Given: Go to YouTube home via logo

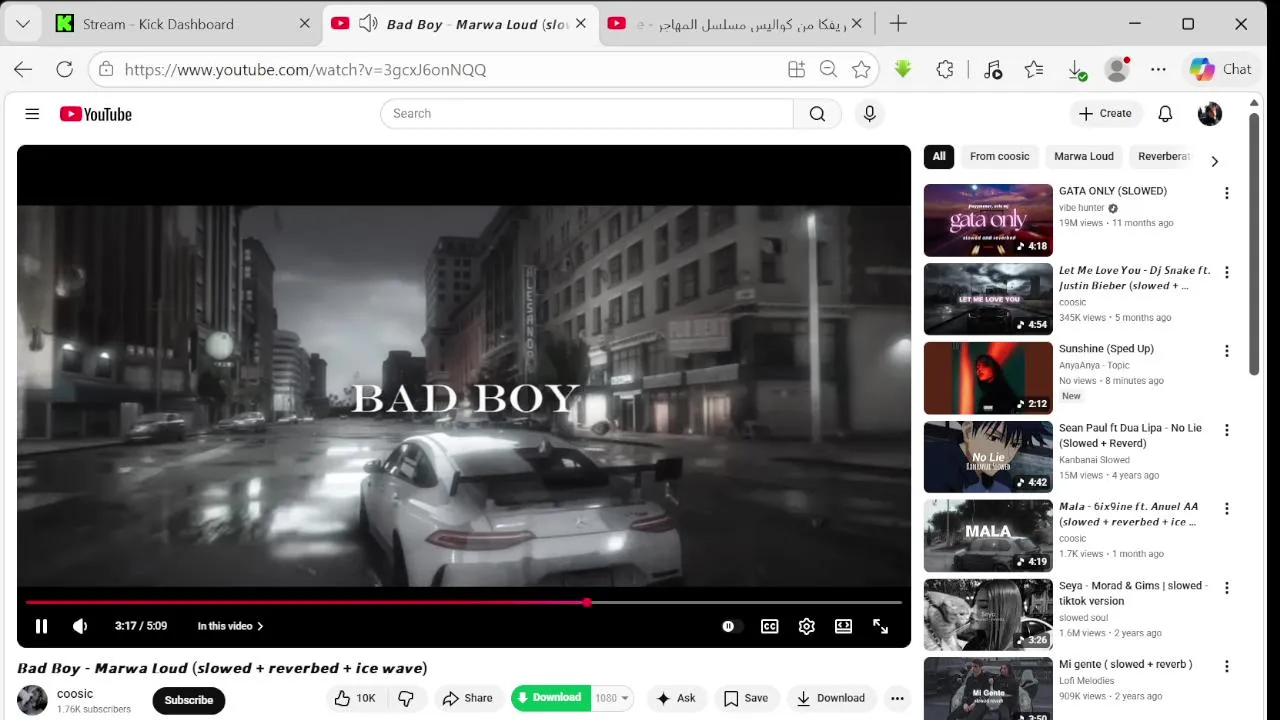Looking at the screenshot, I should [x=96, y=114].
